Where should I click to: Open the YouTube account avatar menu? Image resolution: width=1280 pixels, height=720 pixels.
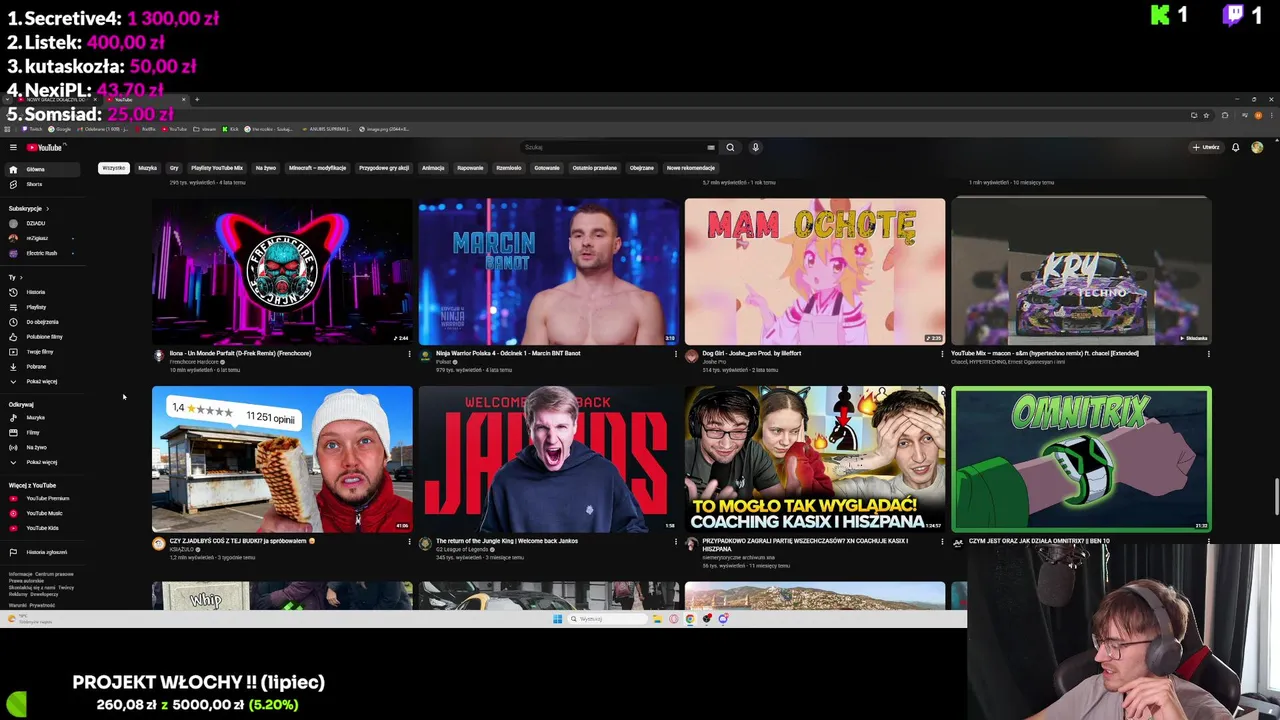[1257, 147]
